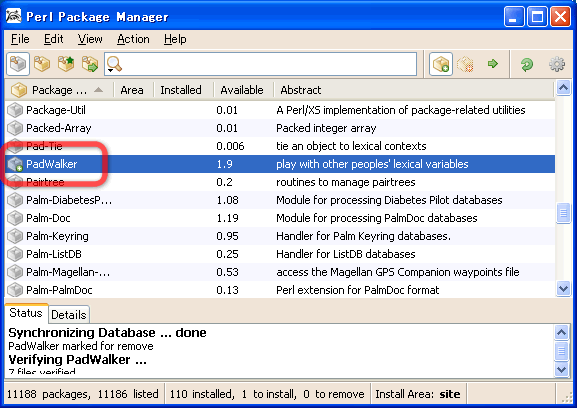
Task: Click the View upgradable packages star icon
Action: point(66,64)
